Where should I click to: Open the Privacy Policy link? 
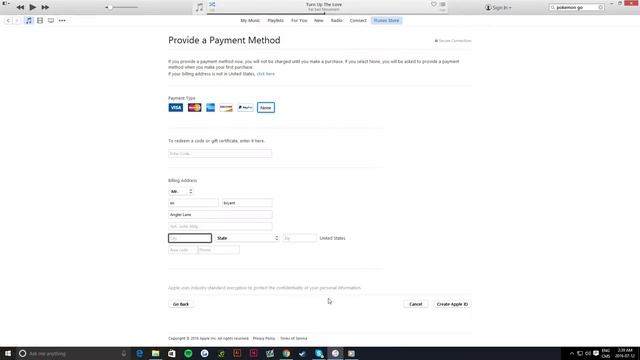(x=264, y=338)
